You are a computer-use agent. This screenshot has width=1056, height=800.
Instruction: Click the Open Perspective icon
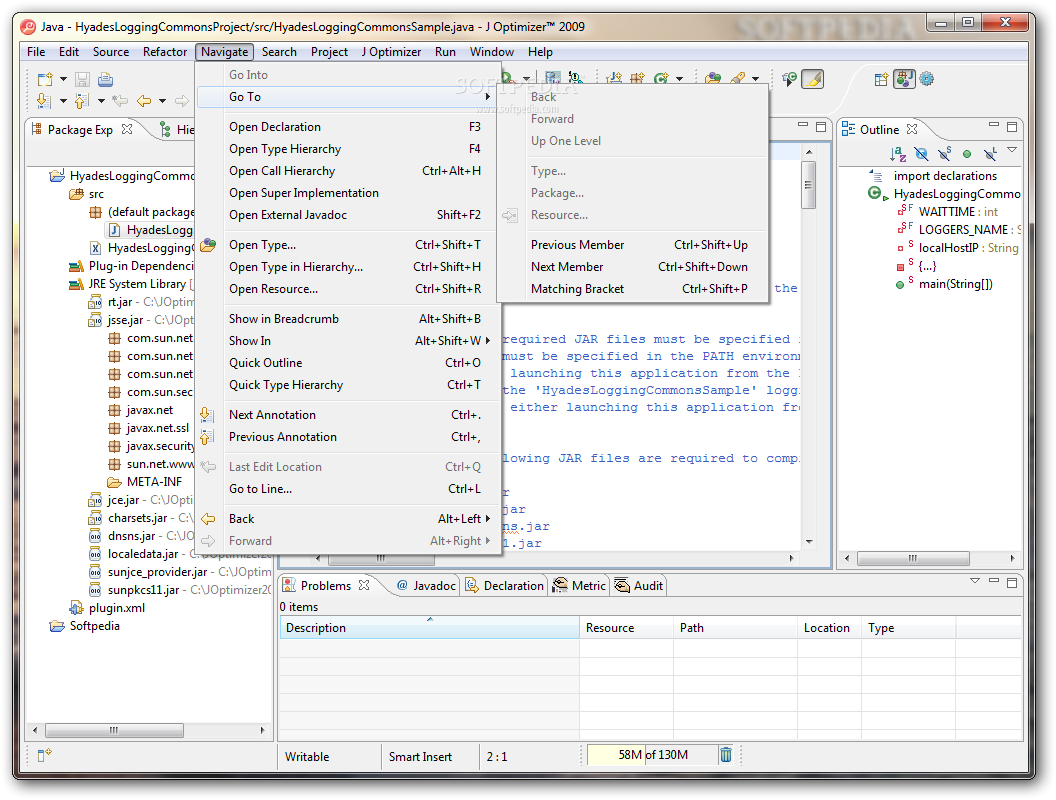(881, 79)
